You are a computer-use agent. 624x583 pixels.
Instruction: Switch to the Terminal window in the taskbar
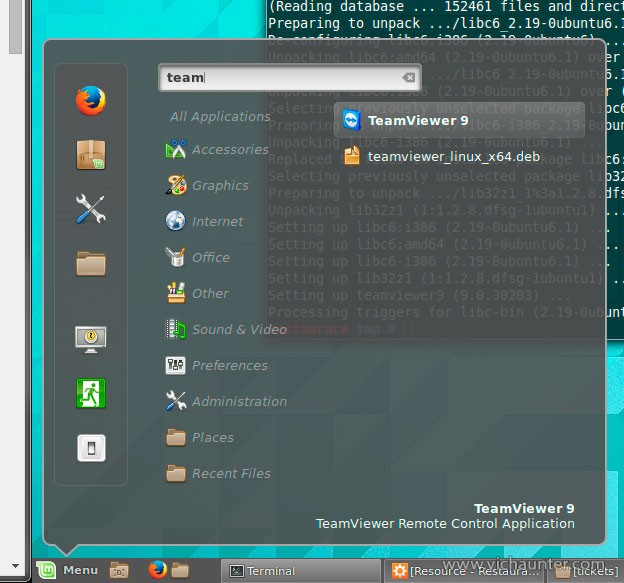pos(300,571)
